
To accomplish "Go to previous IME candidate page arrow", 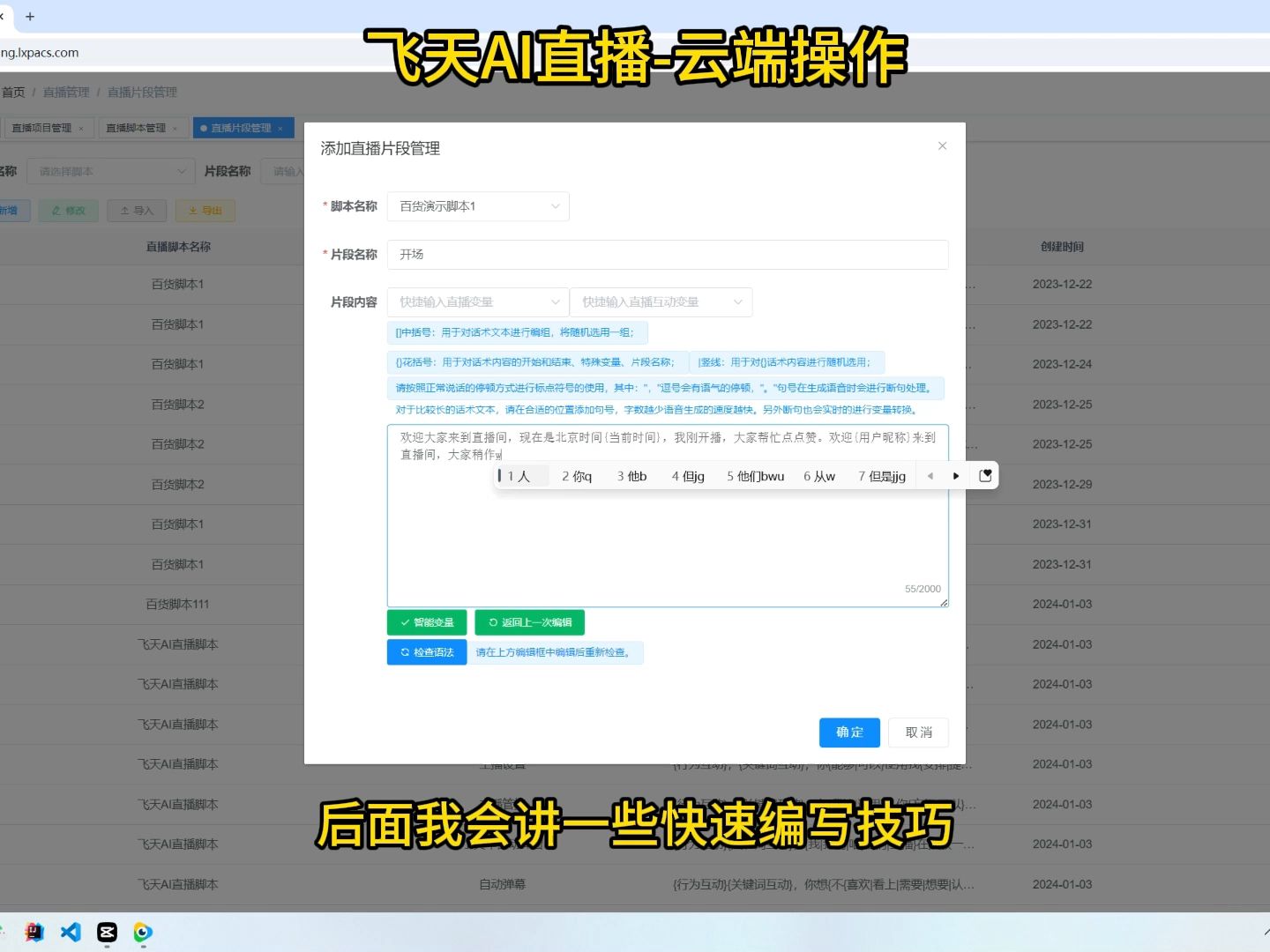I will coord(930,476).
